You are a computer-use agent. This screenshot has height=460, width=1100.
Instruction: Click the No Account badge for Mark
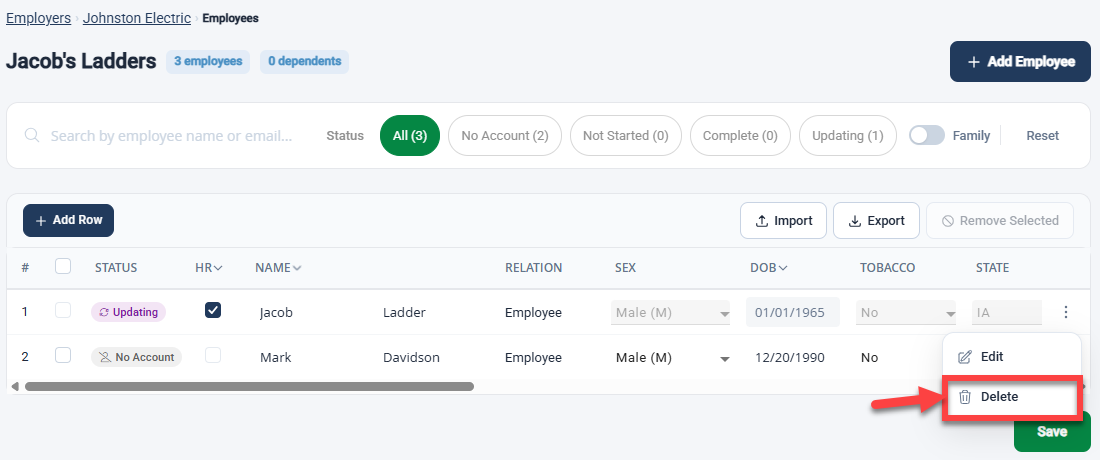[x=136, y=357]
